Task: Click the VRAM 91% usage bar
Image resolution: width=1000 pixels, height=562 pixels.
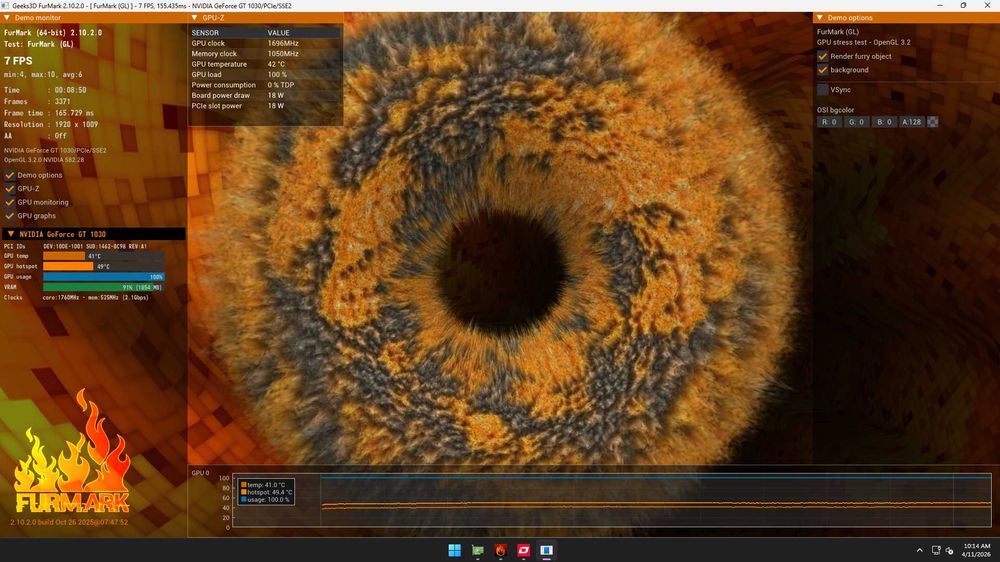Action: pos(103,287)
